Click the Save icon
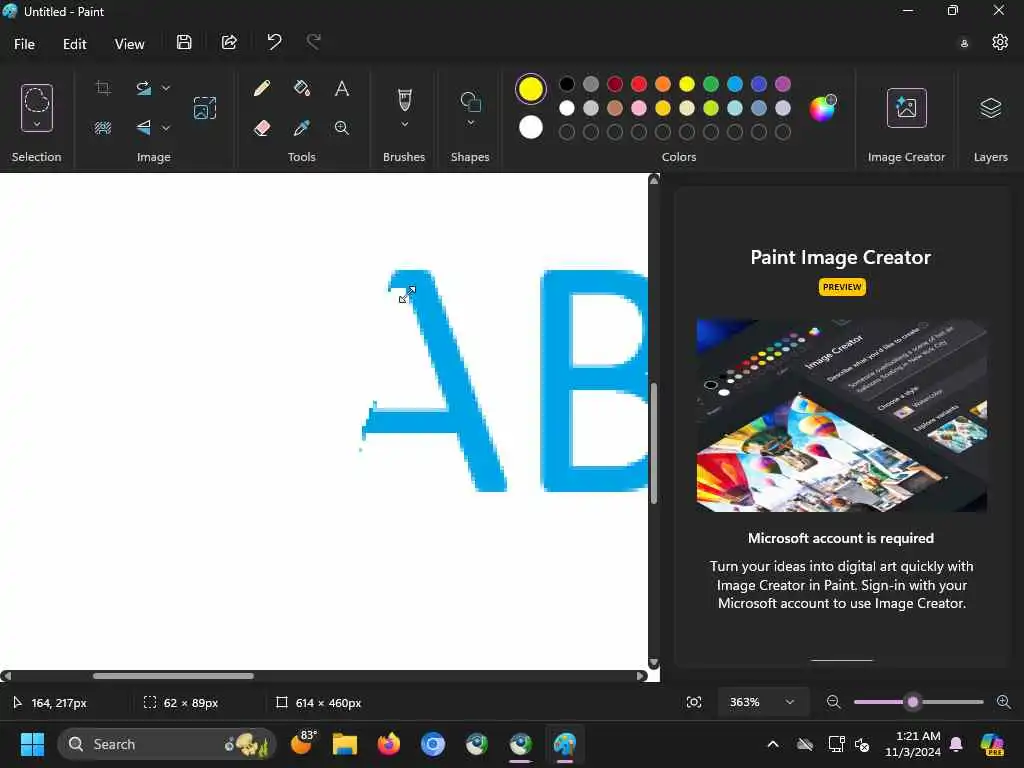Image resolution: width=1024 pixels, height=768 pixels. point(184,42)
